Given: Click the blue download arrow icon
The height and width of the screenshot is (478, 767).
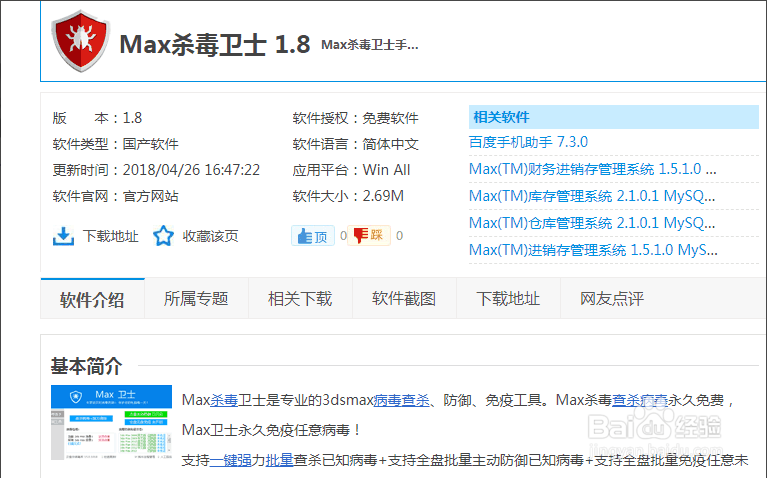Looking at the screenshot, I should [x=63, y=236].
